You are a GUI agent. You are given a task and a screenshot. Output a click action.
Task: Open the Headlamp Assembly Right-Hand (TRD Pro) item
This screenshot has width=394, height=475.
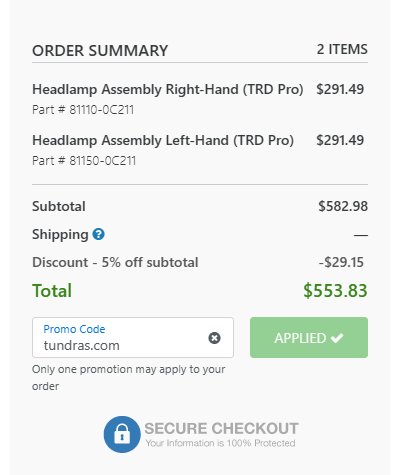tap(168, 90)
